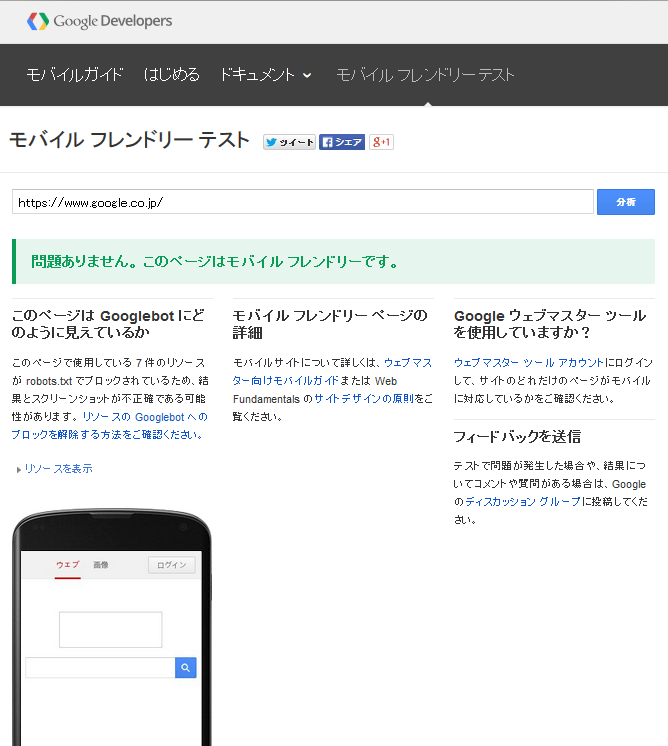The width and height of the screenshot is (668, 746).
Task: Open the ウェブマスター向けモバイルガイド link
Action: point(332,372)
